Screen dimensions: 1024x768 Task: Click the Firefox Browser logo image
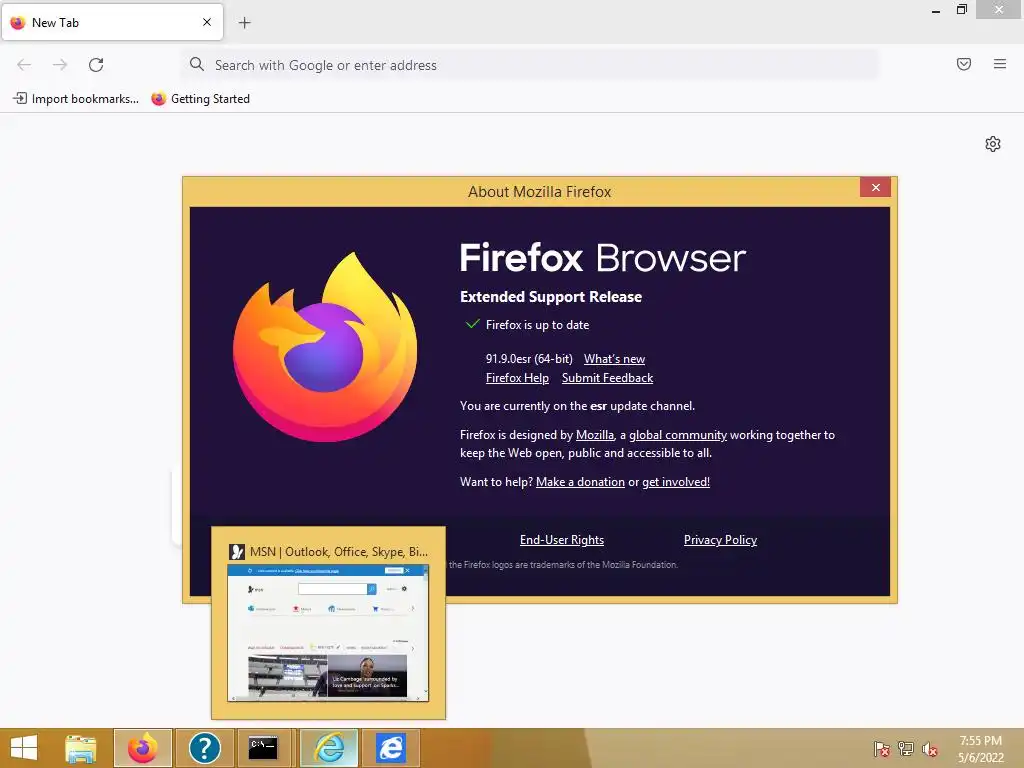[325, 346]
